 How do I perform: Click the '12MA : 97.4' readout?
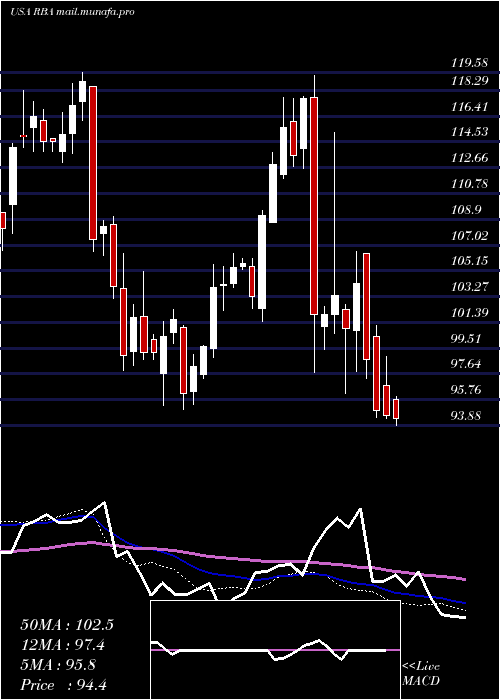point(64,645)
